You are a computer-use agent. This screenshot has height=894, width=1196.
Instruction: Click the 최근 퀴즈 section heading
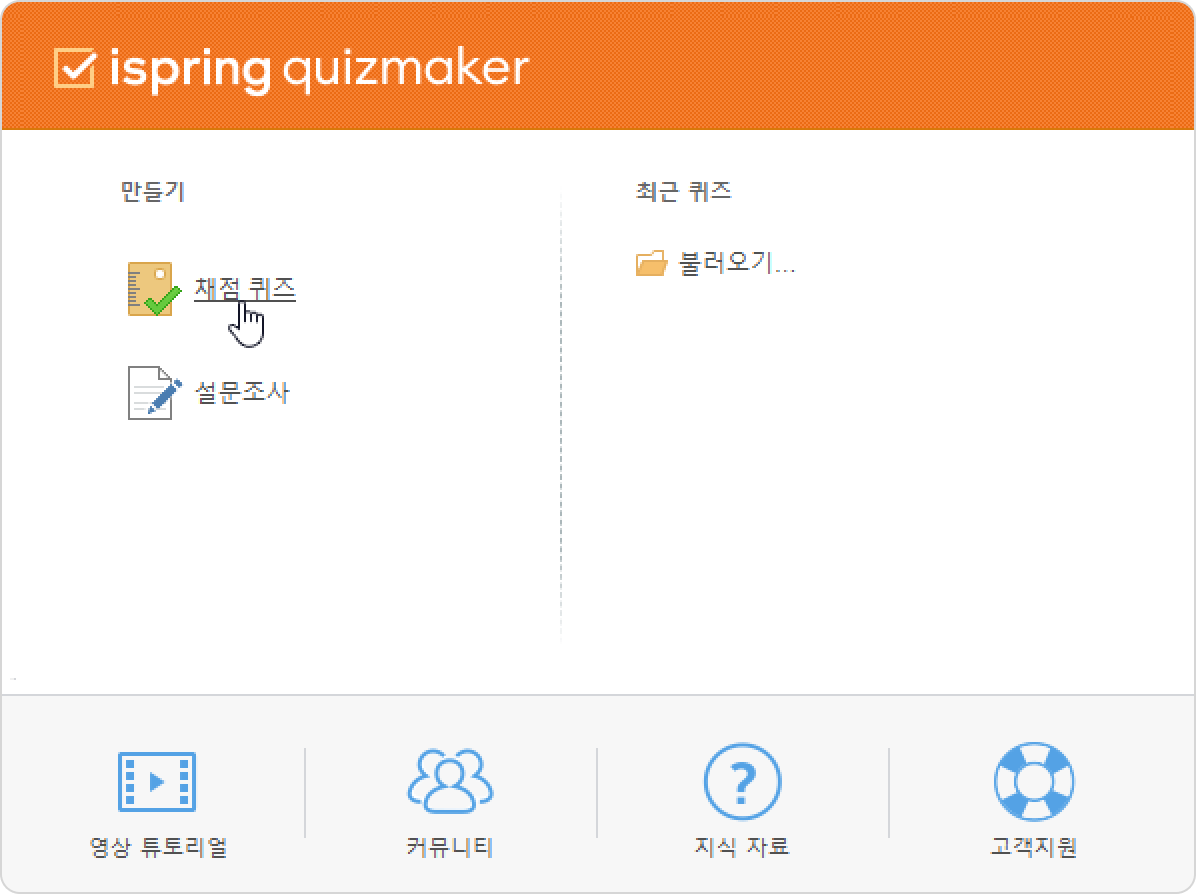coord(684,192)
